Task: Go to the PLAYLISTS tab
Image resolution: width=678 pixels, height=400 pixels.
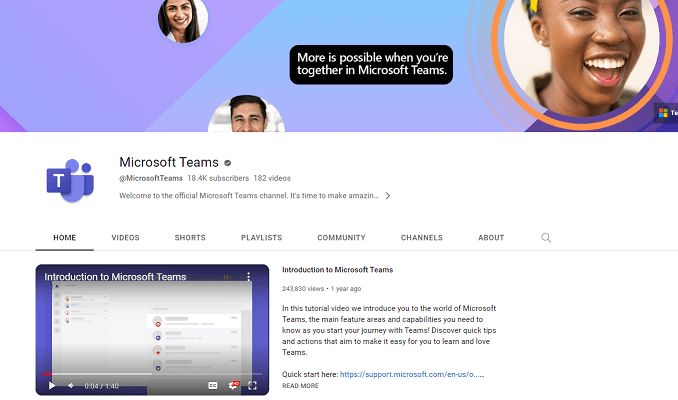Action: click(262, 237)
